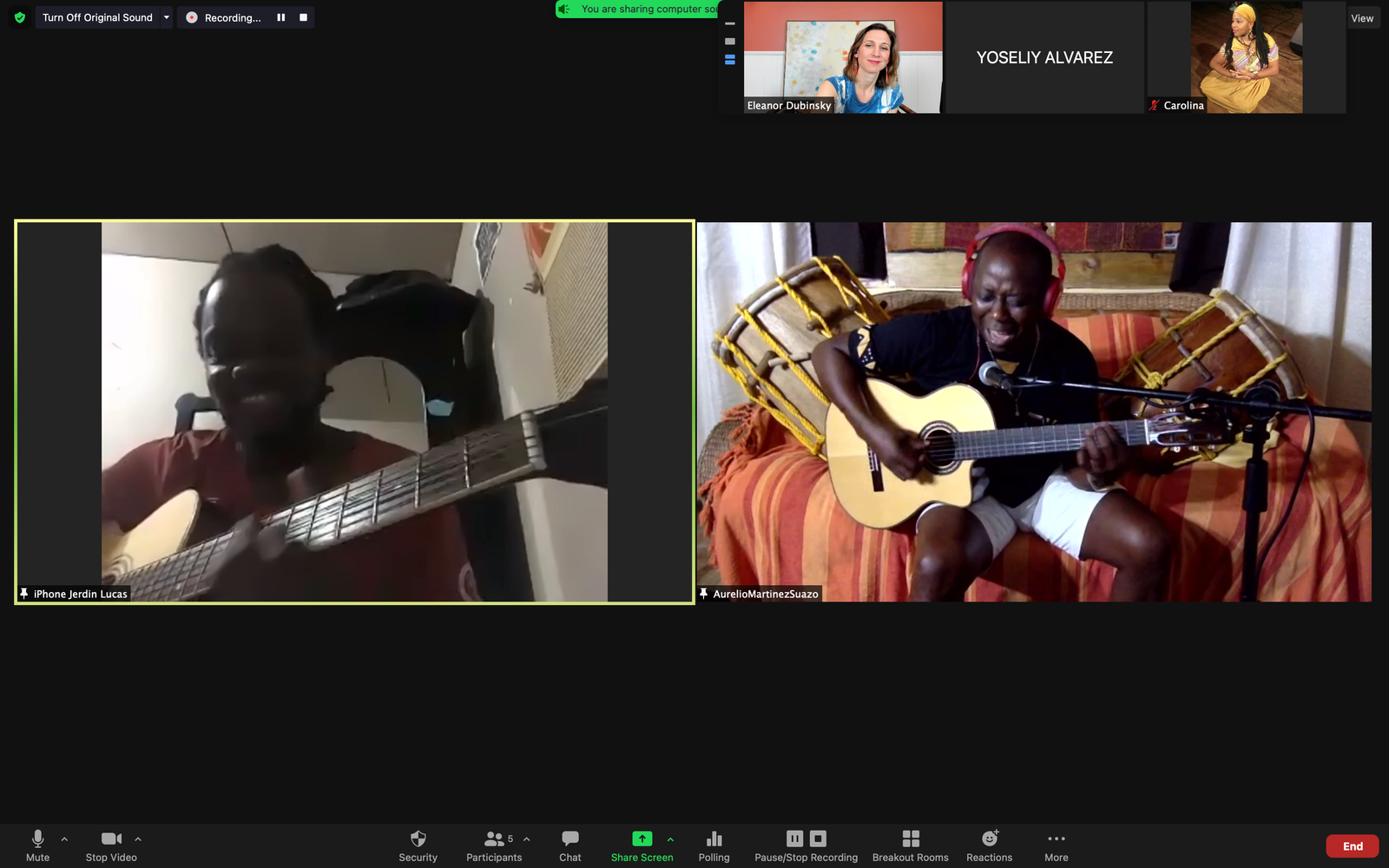The image size is (1389, 868).
Task: Open the Participants panel
Action: [493, 845]
